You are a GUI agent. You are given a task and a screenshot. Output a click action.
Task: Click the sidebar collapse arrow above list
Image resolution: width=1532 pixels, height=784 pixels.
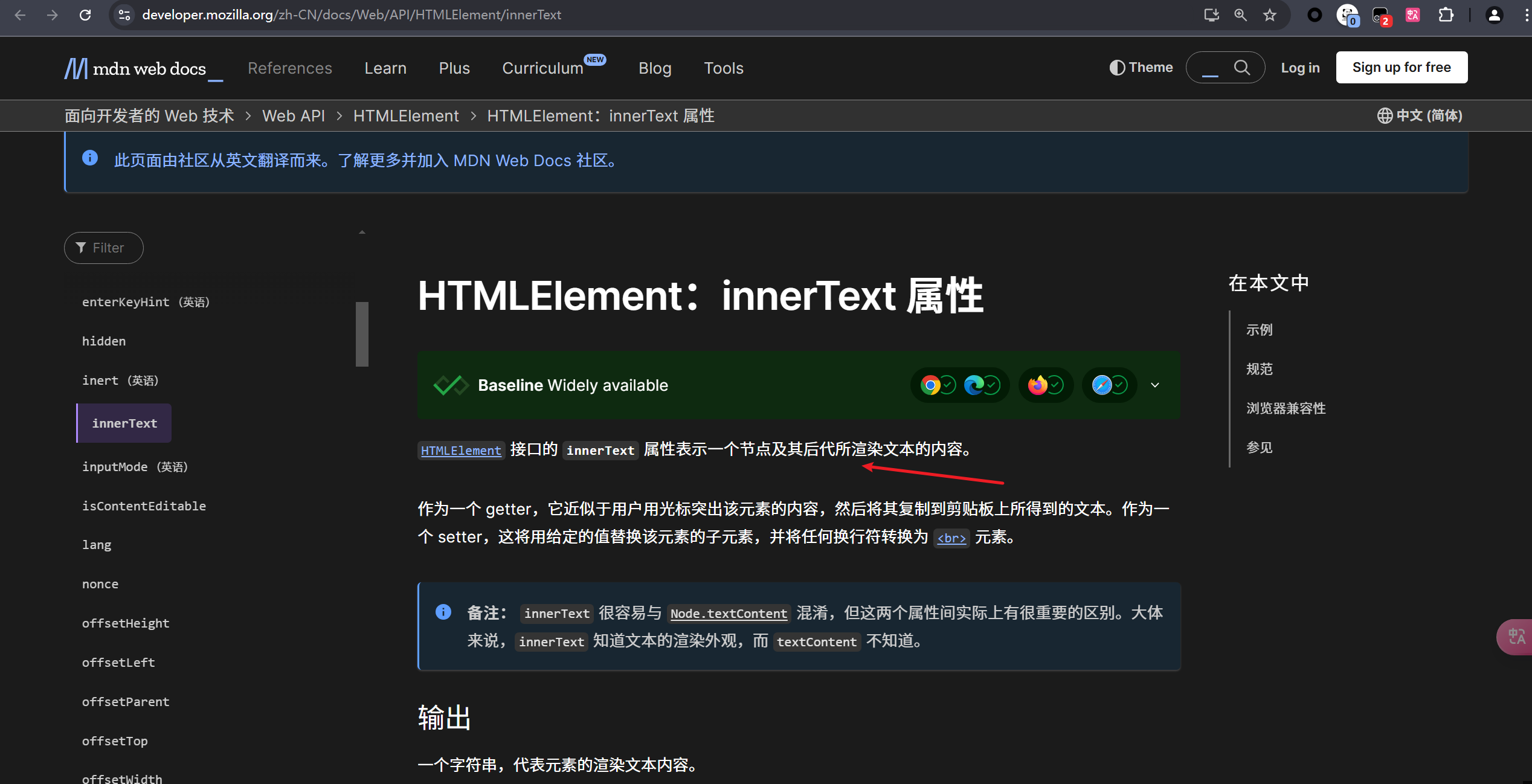click(x=362, y=232)
